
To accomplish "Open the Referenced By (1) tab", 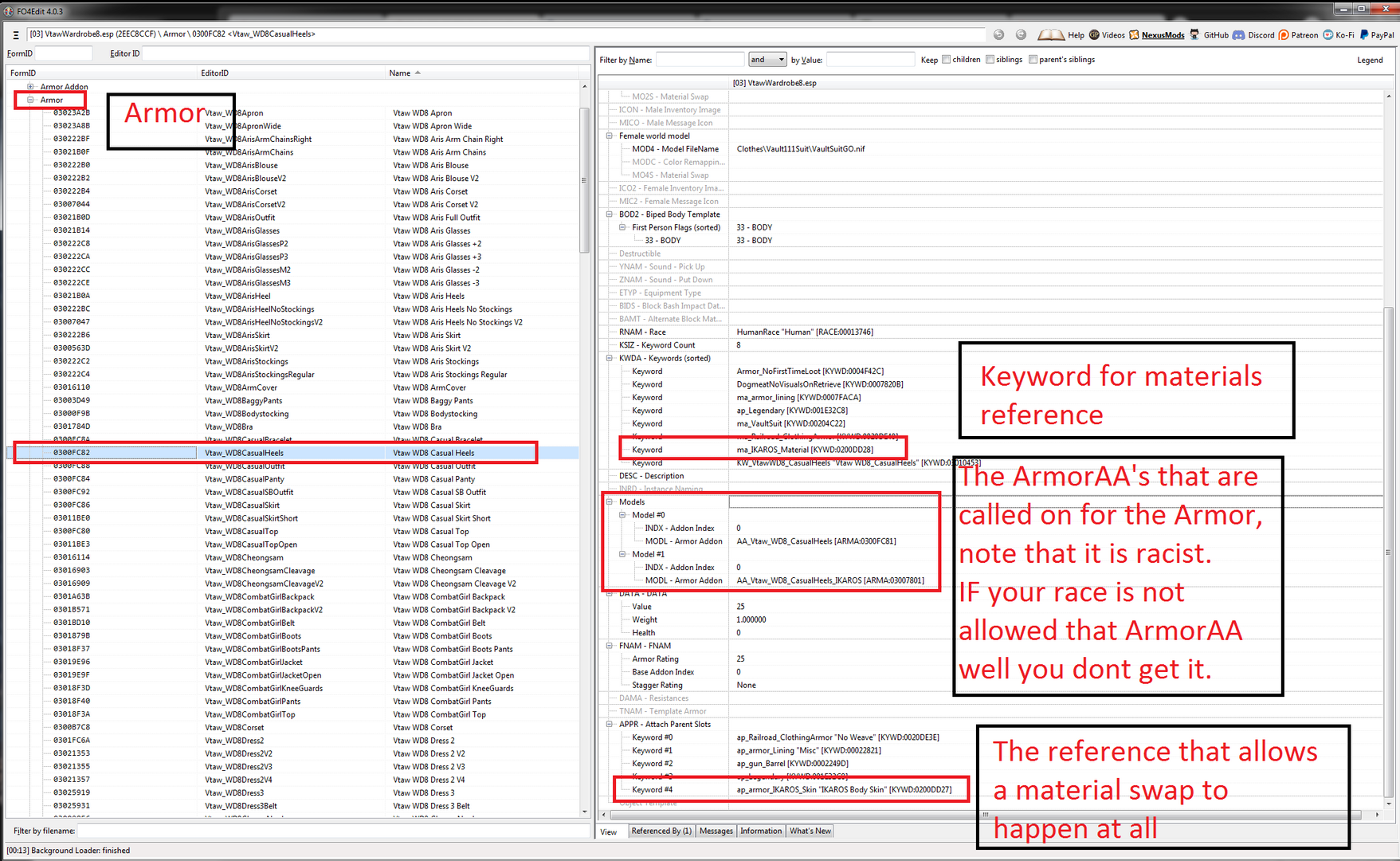I will click(661, 831).
